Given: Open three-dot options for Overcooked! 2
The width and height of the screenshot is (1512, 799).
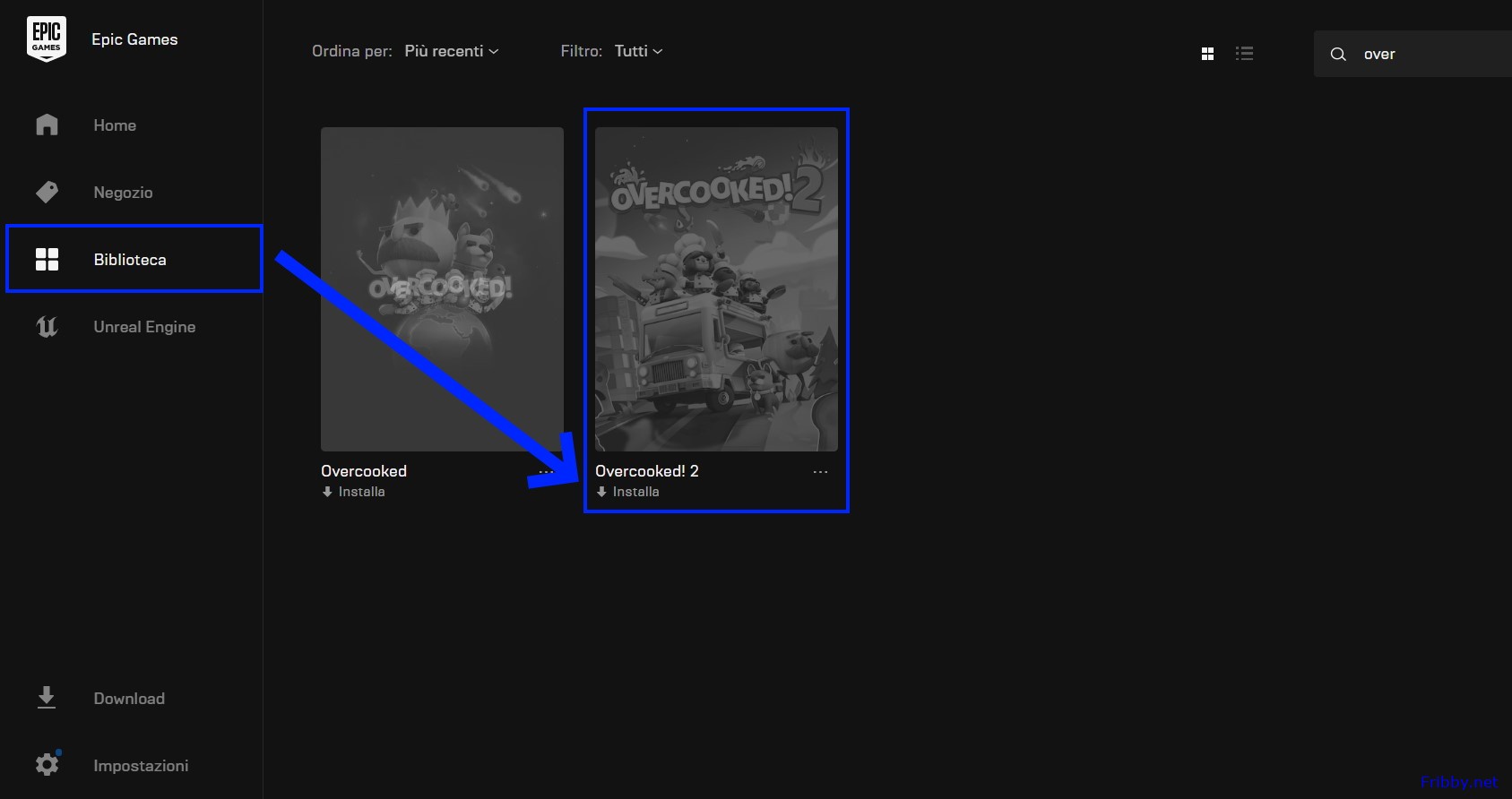Looking at the screenshot, I should pos(820,472).
